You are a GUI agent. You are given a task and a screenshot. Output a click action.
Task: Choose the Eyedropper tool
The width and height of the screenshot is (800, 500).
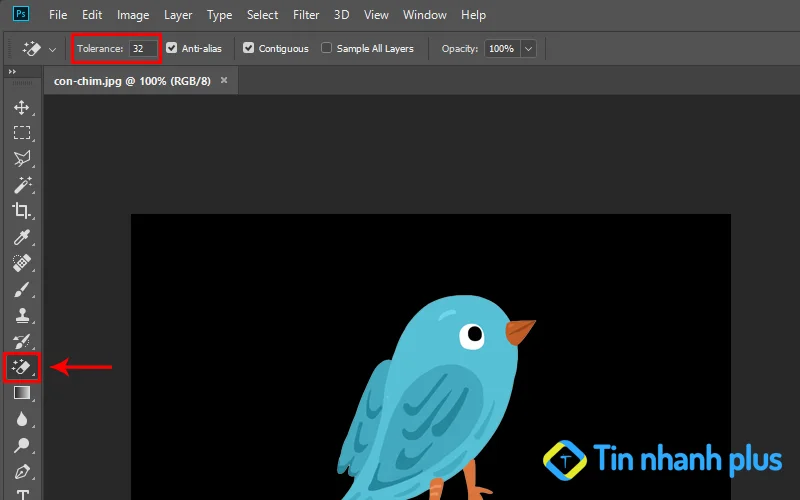tap(22, 237)
